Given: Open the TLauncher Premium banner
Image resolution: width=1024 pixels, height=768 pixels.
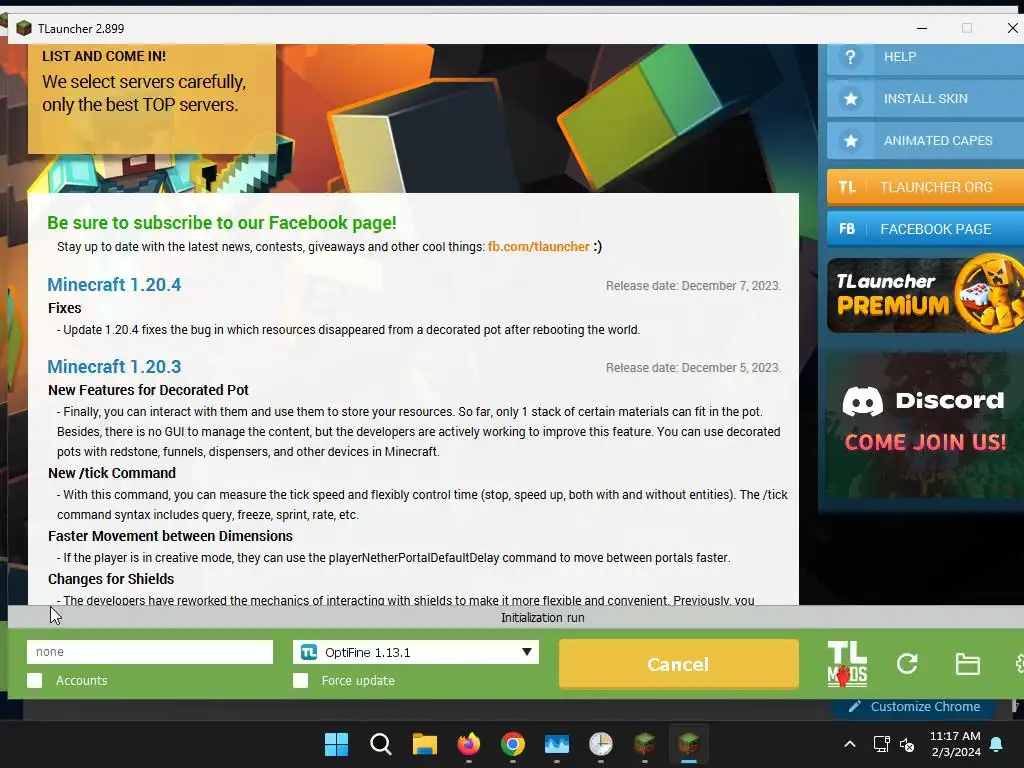Looking at the screenshot, I should pyautogui.click(x=925, y=295).
